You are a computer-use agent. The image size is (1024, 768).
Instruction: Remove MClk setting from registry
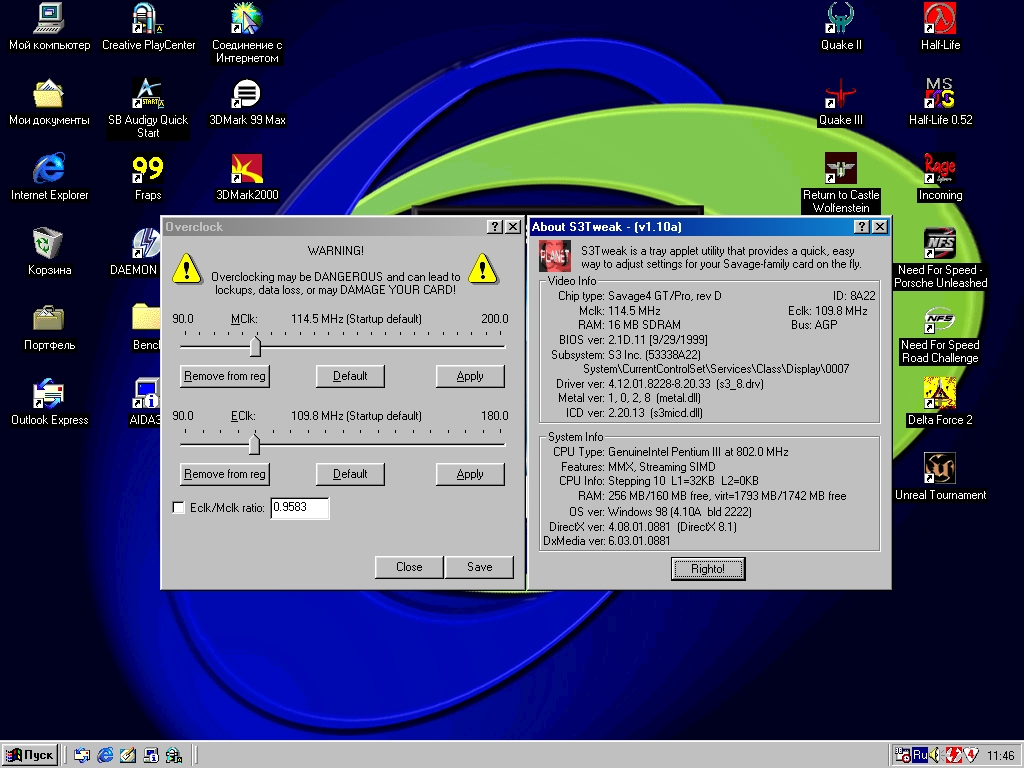(225, 376)
